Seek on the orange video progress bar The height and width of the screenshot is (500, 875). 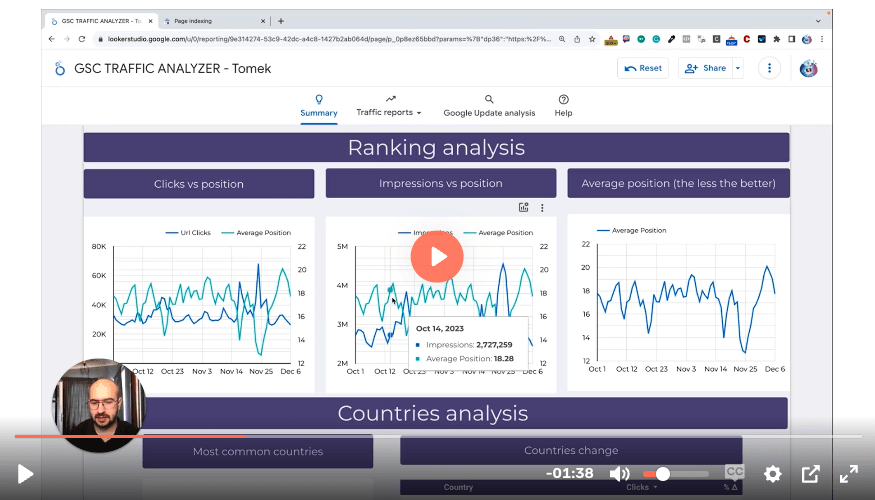pyautogui.click(x=438, y=436)
